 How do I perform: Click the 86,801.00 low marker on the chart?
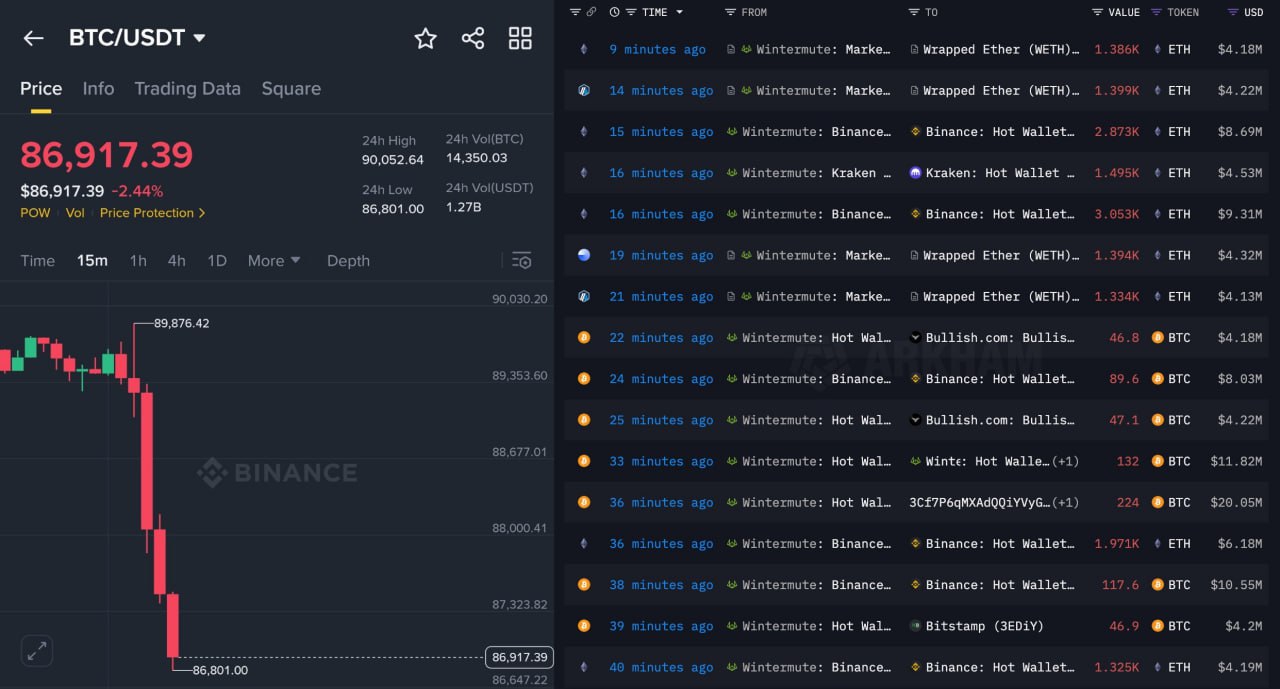coord(220,670)
